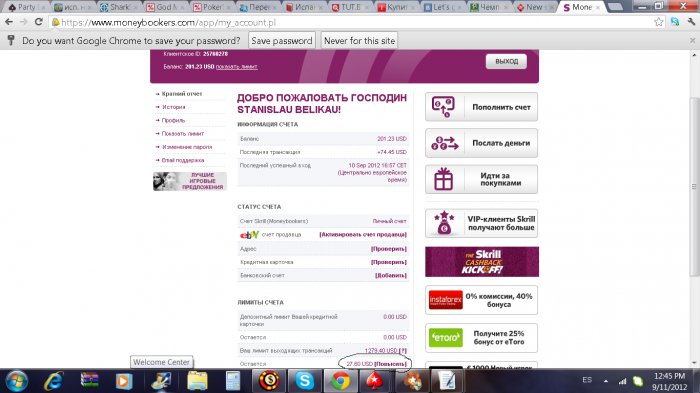Open История in sidebar
Screen dimensions: 700x393
pyautogui.click(x=173, y=107)
